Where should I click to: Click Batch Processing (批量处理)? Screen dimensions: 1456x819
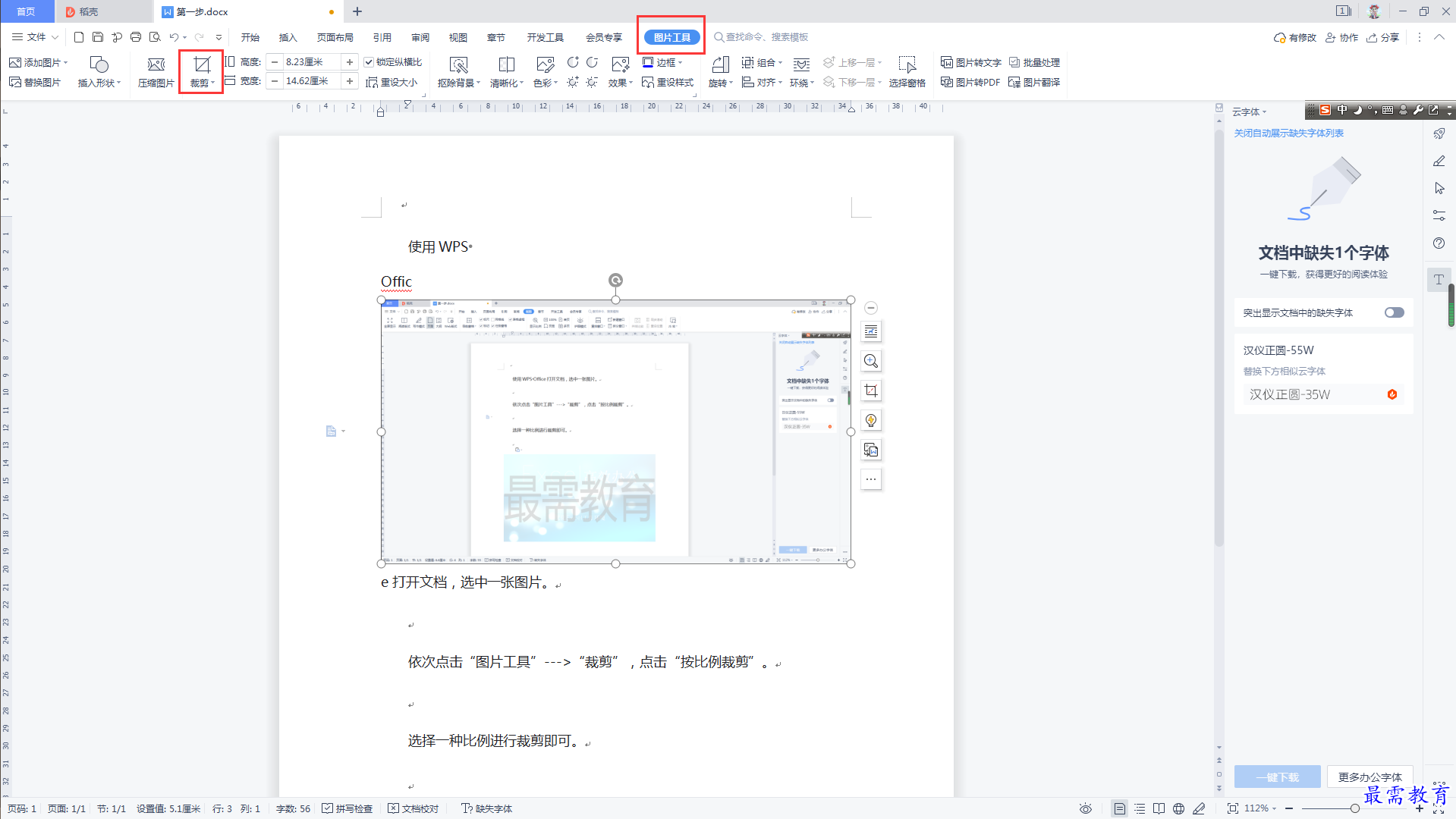1034,62
